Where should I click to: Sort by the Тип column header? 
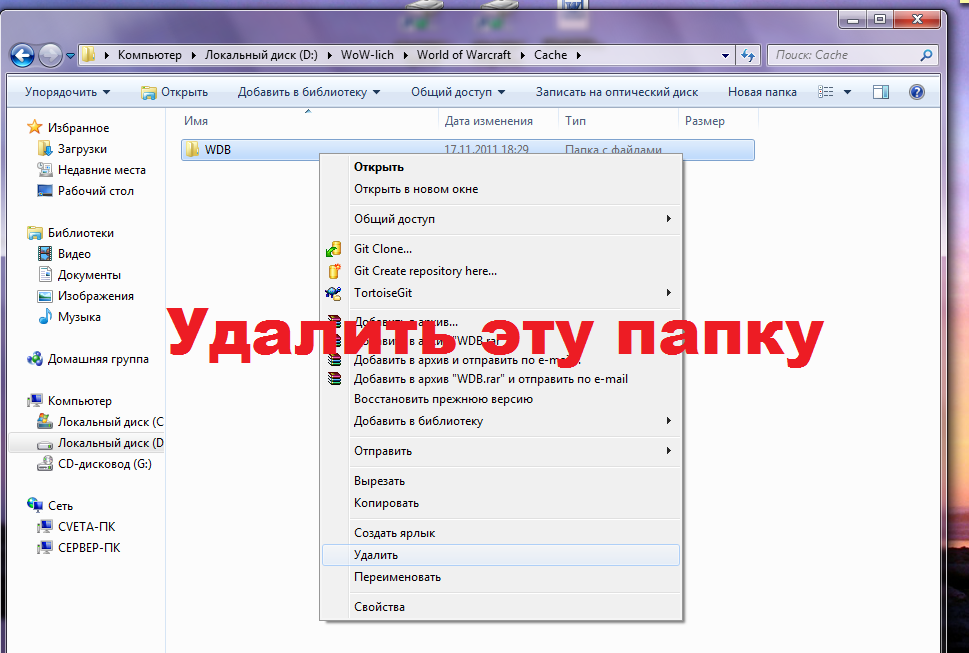(575, 121)
